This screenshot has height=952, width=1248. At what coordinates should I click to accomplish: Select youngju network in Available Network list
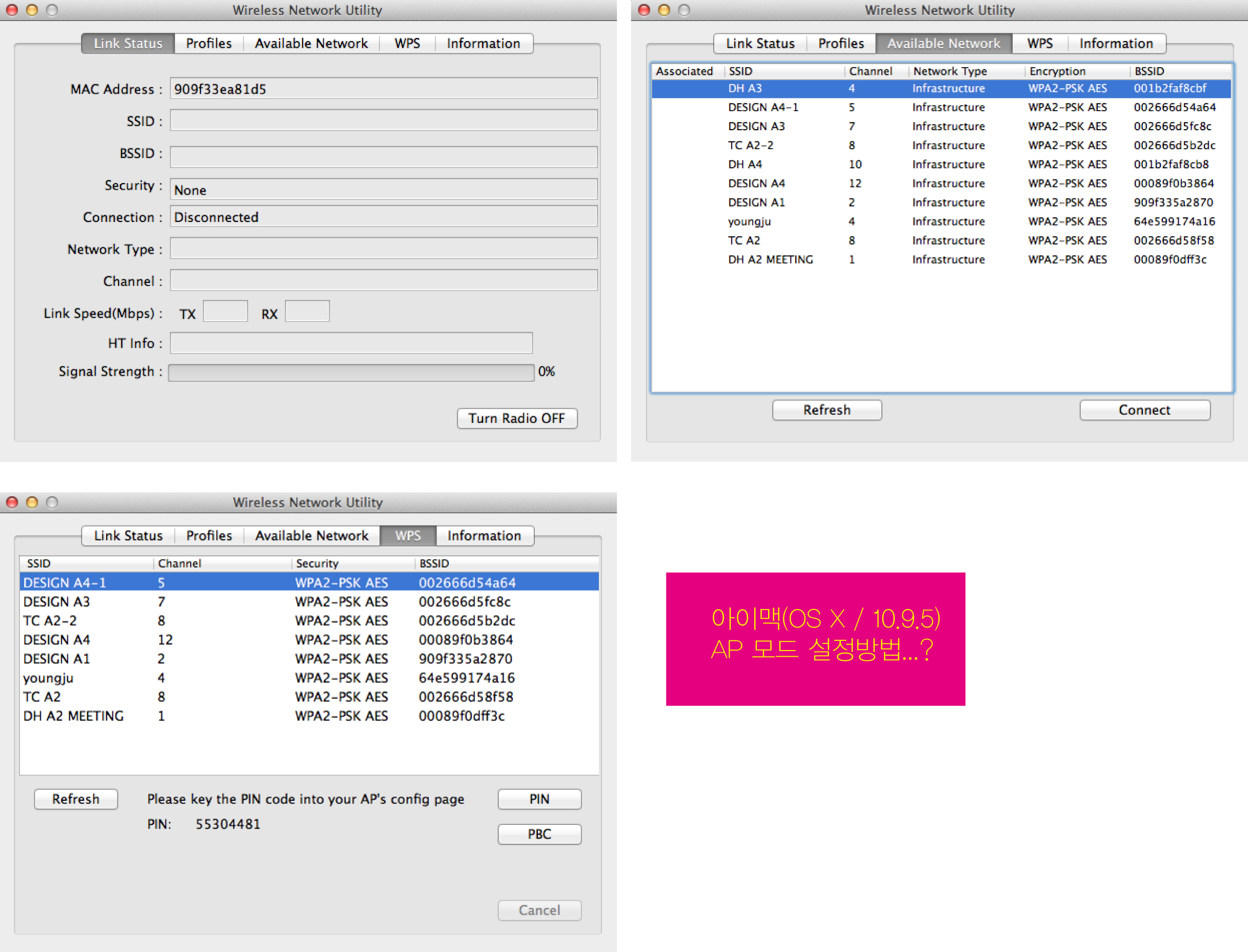coord(941,221)
